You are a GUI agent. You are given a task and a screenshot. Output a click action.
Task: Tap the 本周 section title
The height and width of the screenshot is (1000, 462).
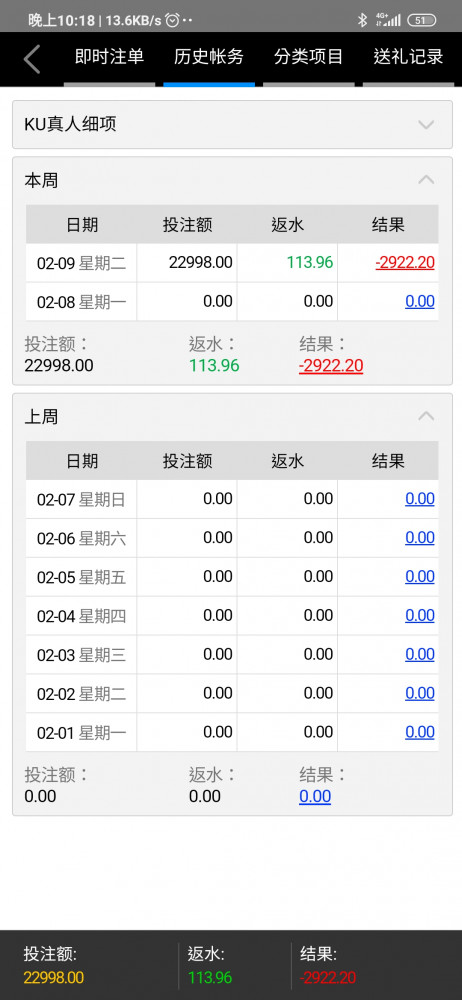coord(41,180)
